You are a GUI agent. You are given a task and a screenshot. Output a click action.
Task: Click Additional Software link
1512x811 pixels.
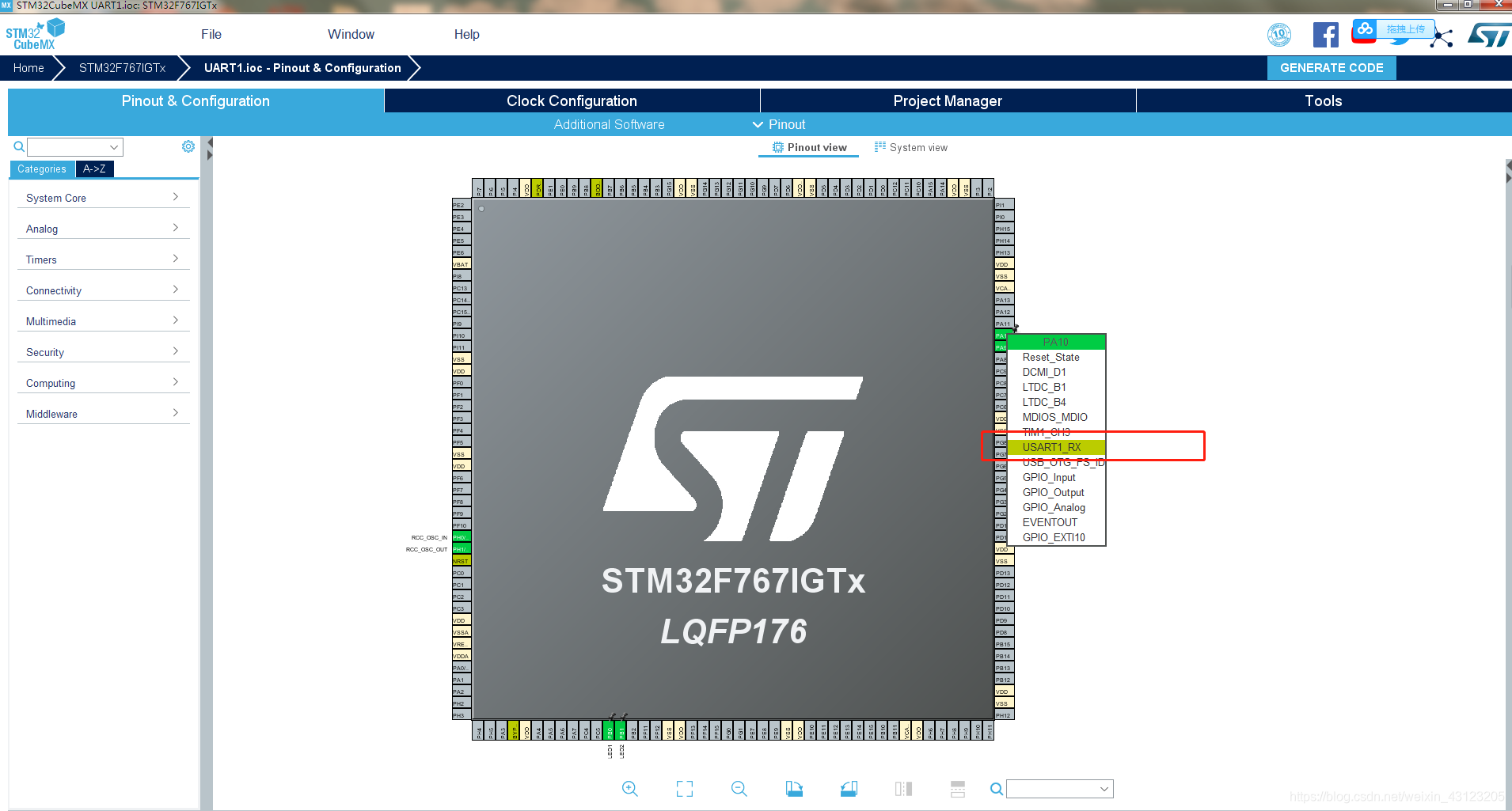(609, 124)
